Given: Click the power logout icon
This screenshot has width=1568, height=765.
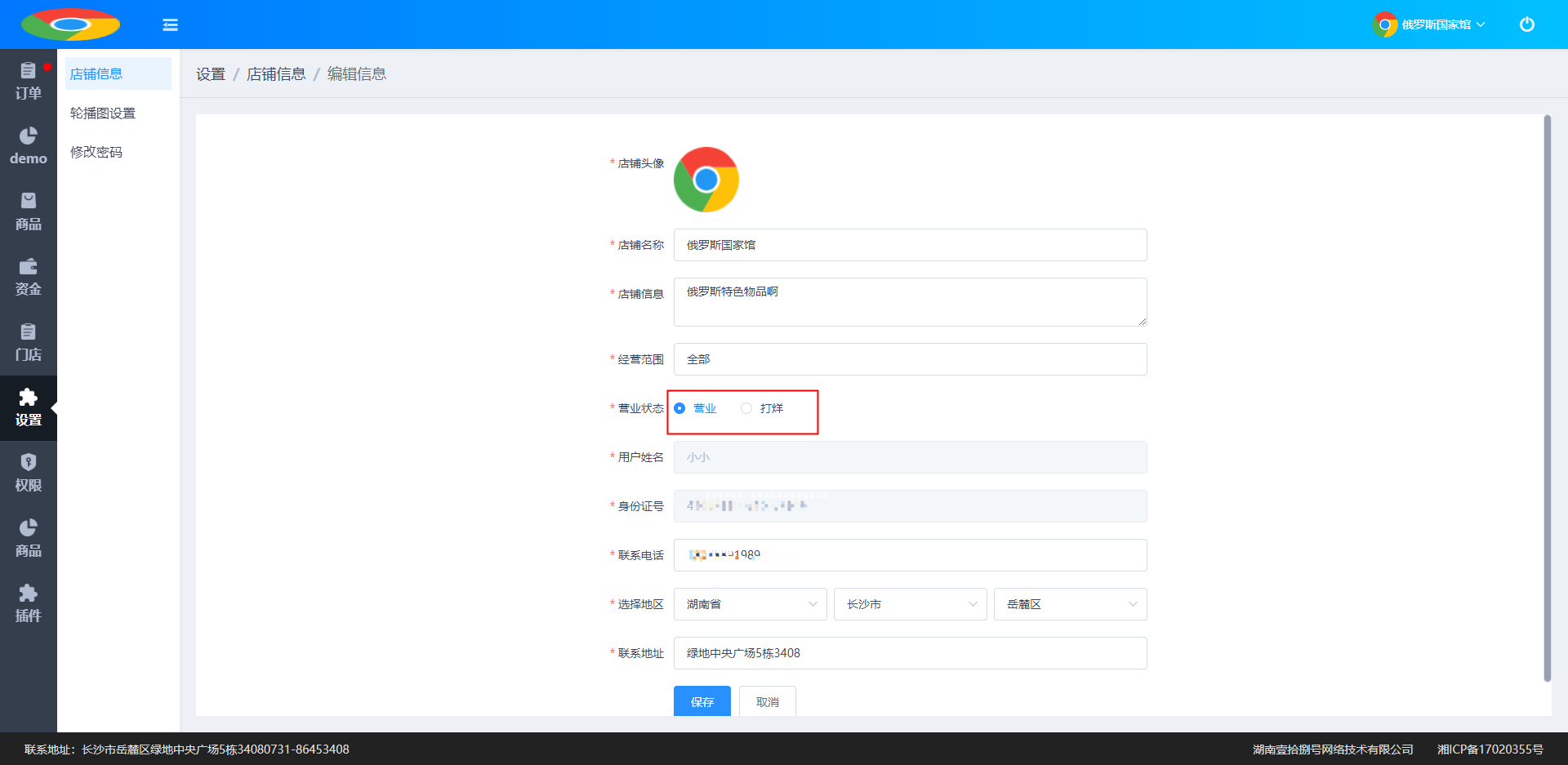Looking at the screenshot, I should pos(1526,24).
